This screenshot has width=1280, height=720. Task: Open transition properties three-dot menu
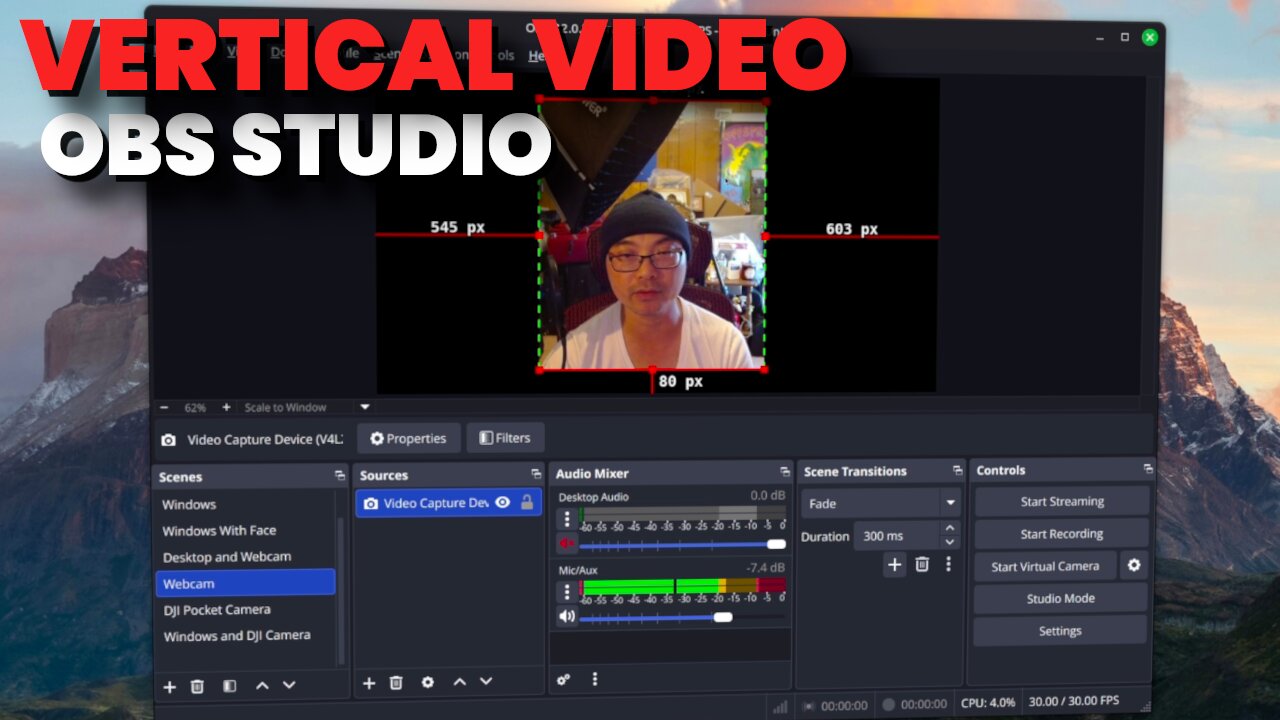pyautogui.click(x=948, y=565)
